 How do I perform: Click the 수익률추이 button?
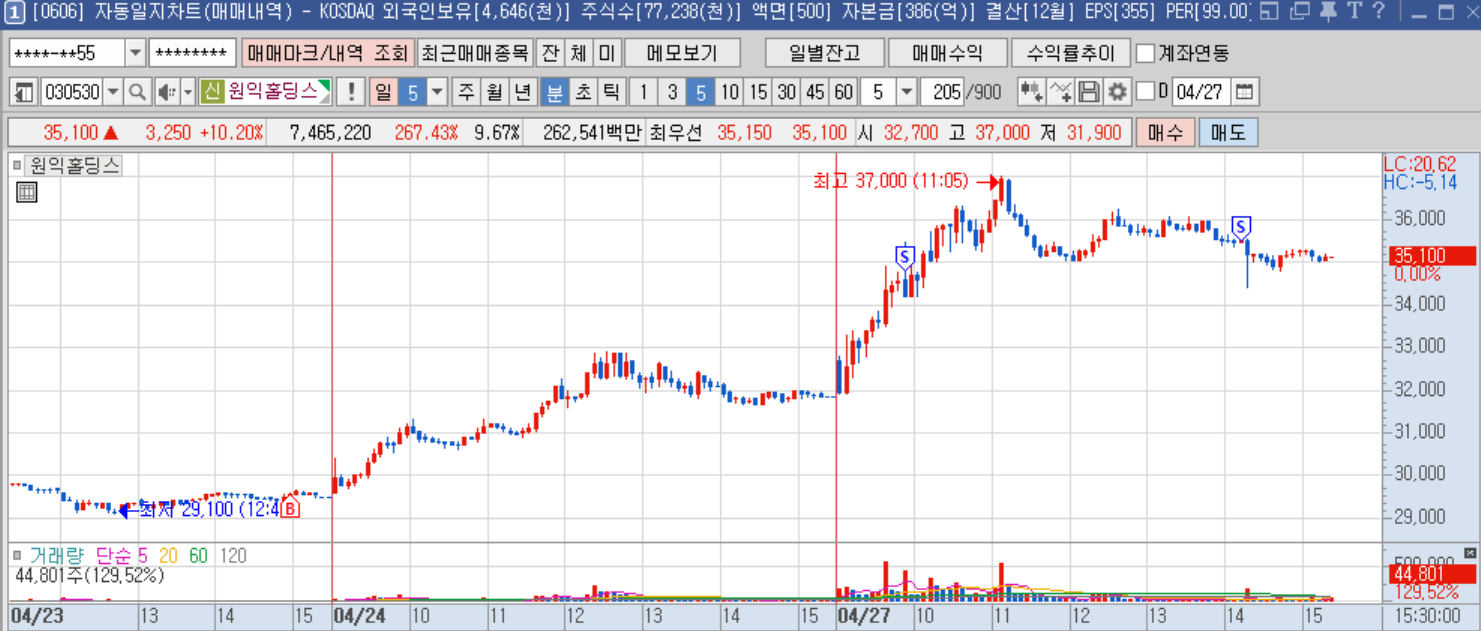tap(1070, 53)
